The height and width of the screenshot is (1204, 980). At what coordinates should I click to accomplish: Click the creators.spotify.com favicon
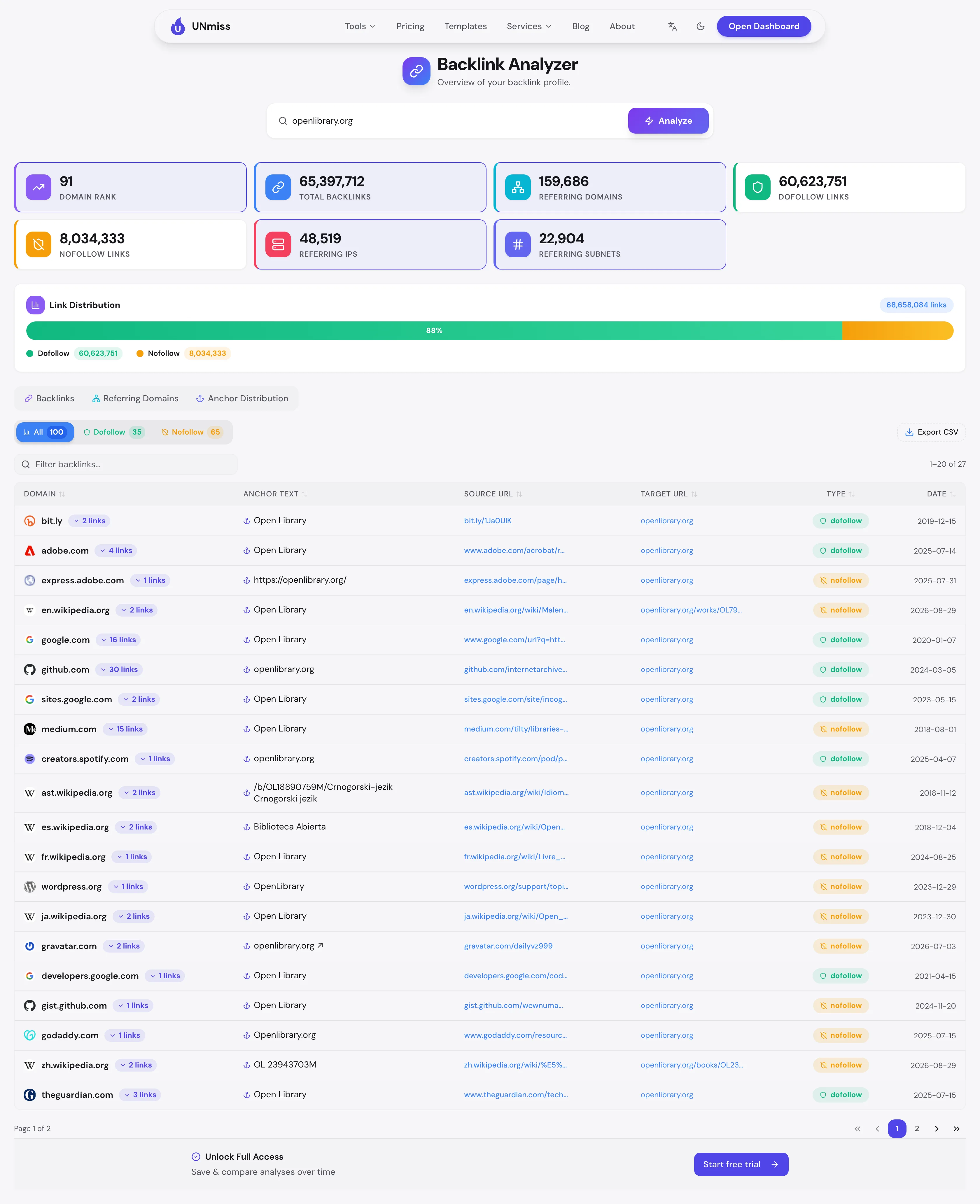pyautogui.click(x=30, y=759)
